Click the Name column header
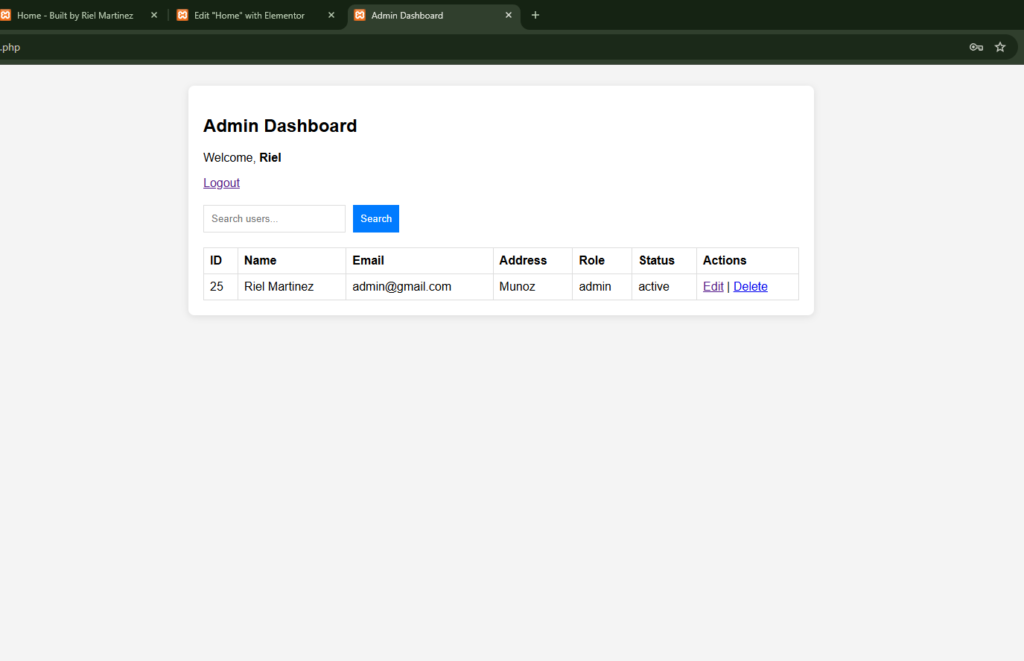Viewport: 1024px width, 661px height. click(260, 261)
